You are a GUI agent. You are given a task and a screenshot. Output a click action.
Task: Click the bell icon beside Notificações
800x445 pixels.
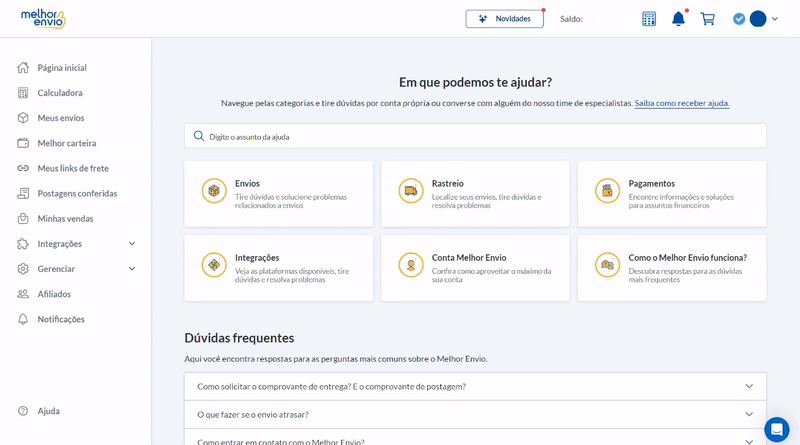tap(23, 319)
